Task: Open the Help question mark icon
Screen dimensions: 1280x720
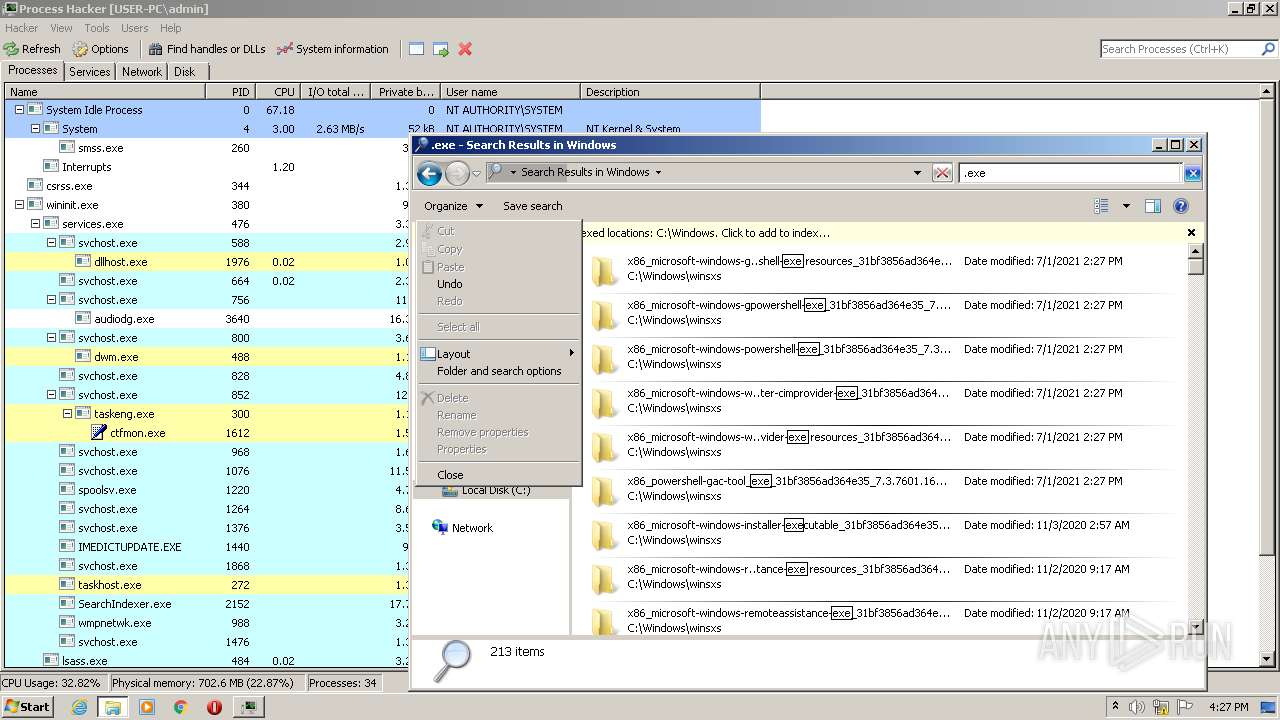Action: click(x=1180, y=206)
